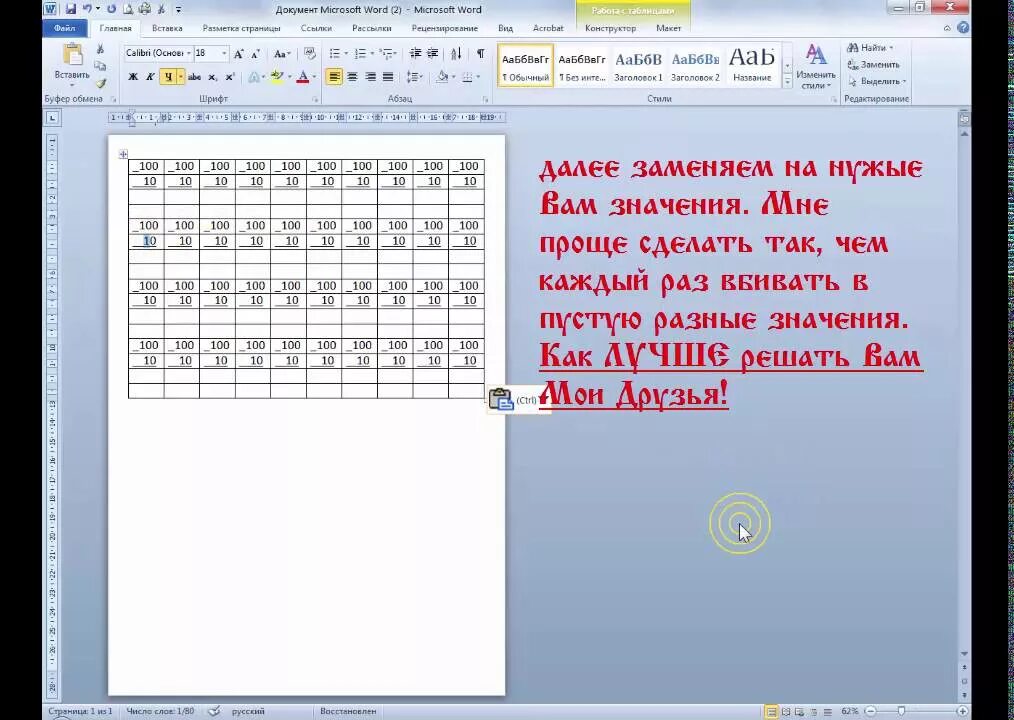
Task: Click the Redo icon in Quick Access toolbar
Action: [112, 9]
